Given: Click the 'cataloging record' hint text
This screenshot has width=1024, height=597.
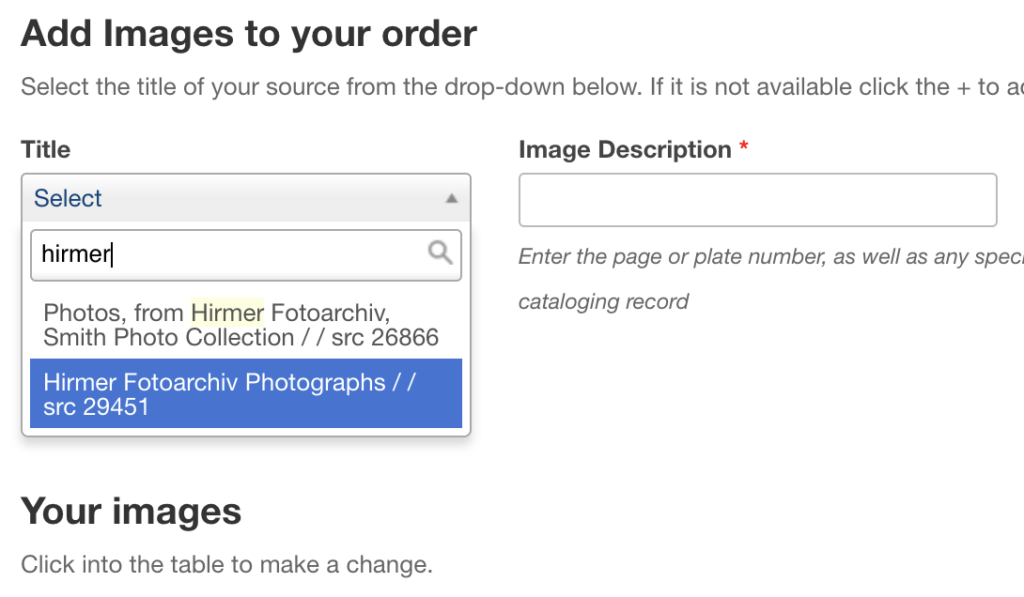Looking at the screenshot, I should click(603, 302).
